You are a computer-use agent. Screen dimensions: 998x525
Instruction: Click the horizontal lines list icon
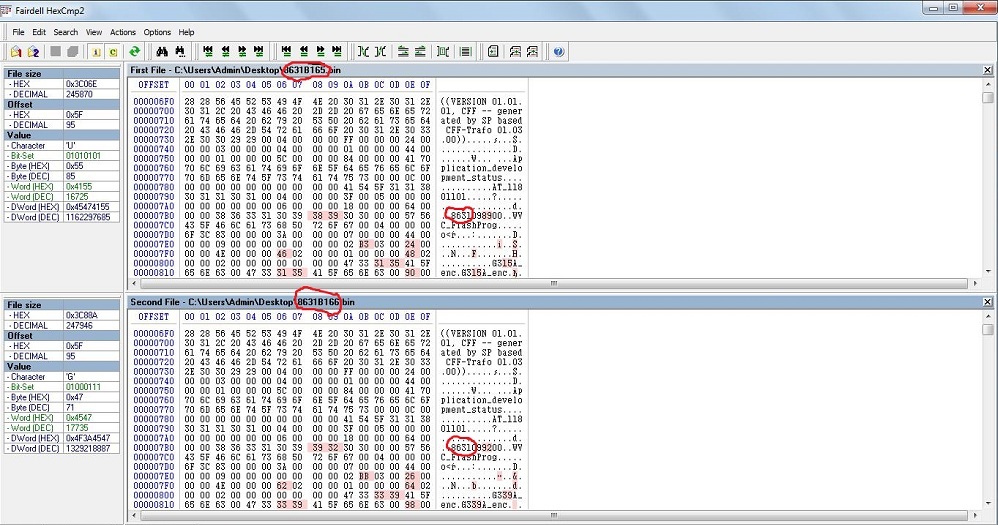[x=465, y=52]
